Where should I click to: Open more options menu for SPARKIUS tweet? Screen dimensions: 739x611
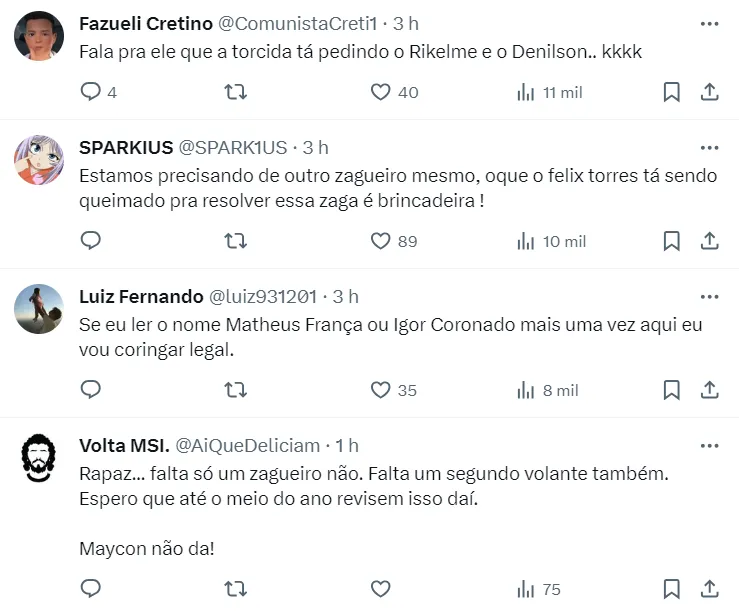pyautogui.click(x=709, y=148)
